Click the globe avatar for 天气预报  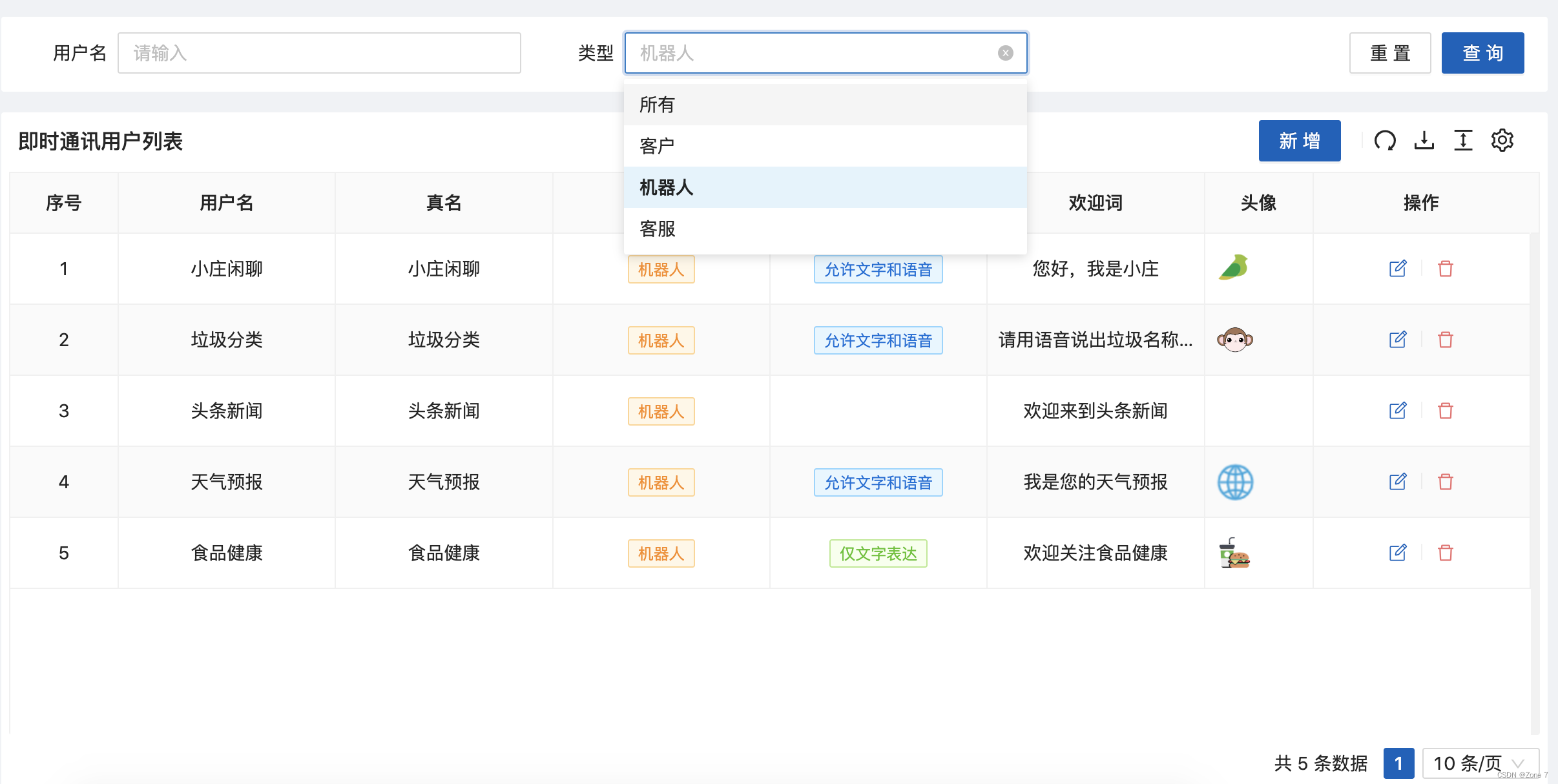1235,482
